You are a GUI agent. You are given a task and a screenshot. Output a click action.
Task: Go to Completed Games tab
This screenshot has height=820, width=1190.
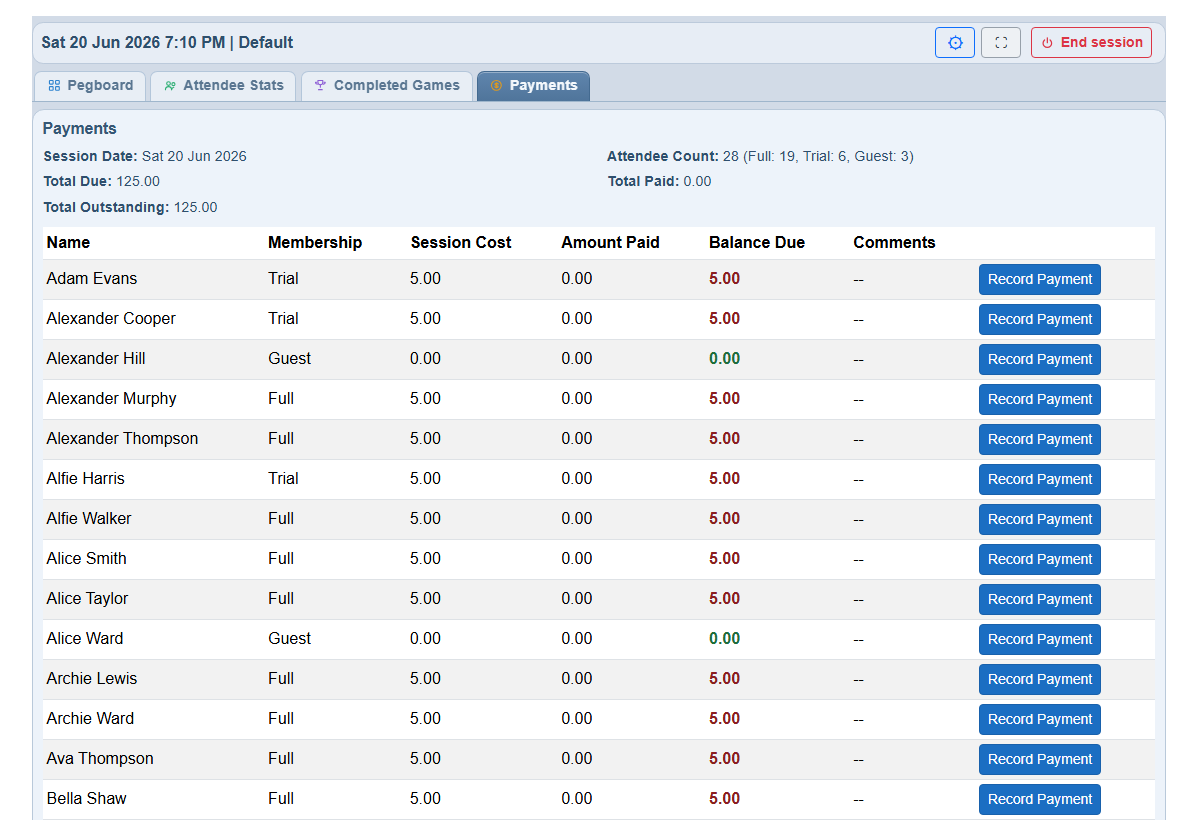pos(387,86)
